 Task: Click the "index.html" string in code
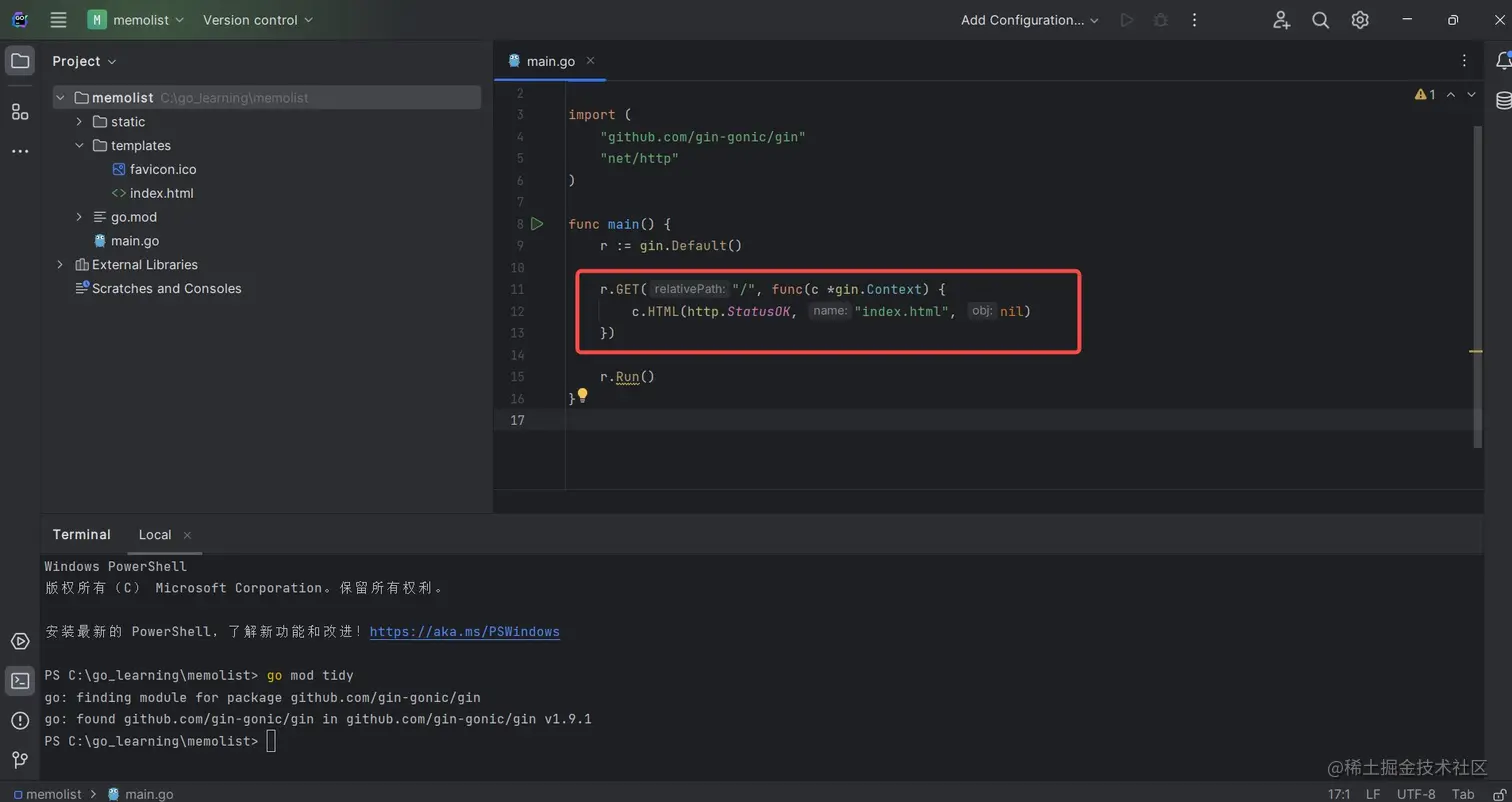pos(901,312)
